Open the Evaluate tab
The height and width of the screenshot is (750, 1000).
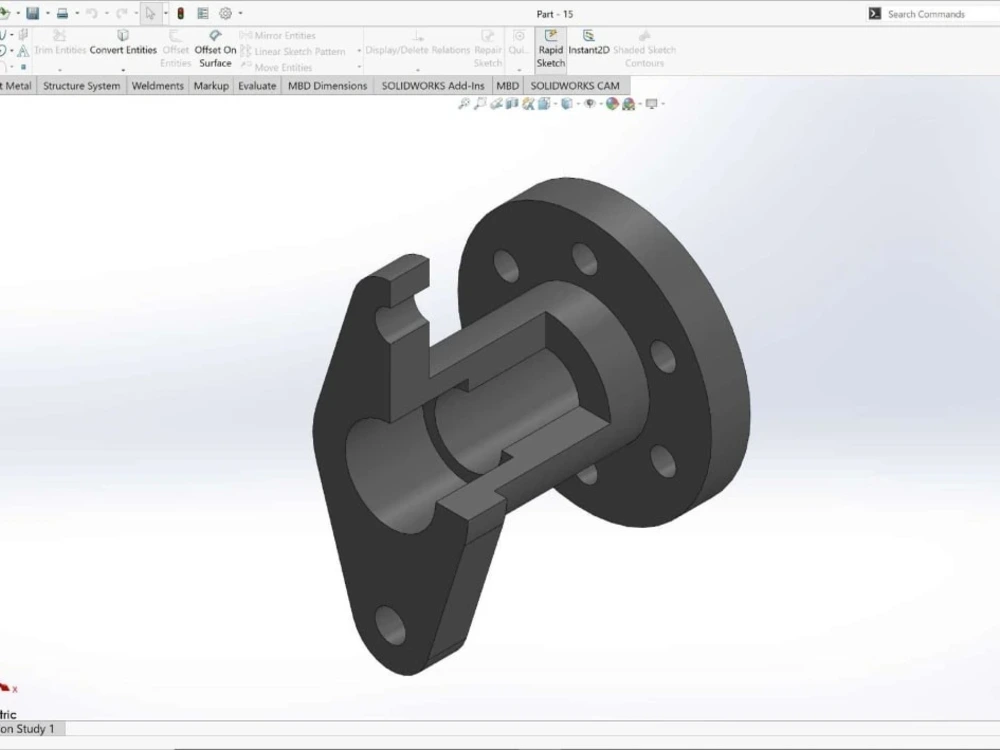tap(257, 85)
